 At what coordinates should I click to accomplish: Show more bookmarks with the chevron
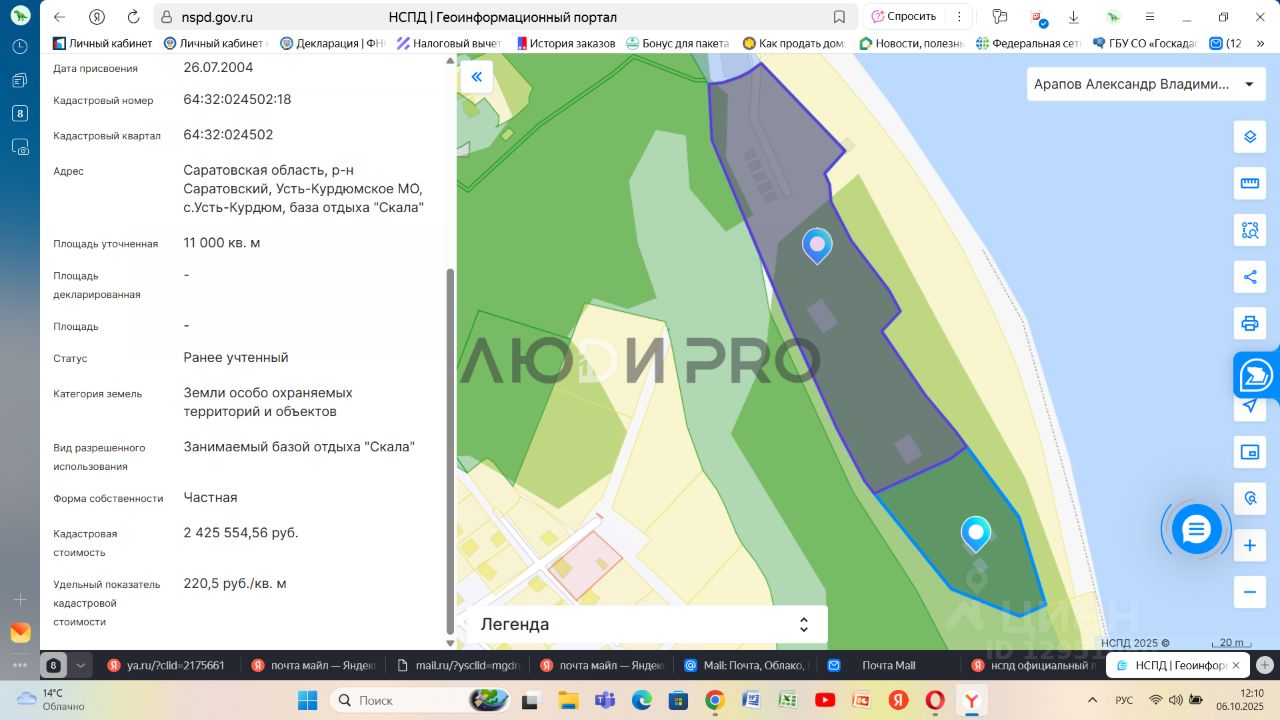coord(1262,43)
